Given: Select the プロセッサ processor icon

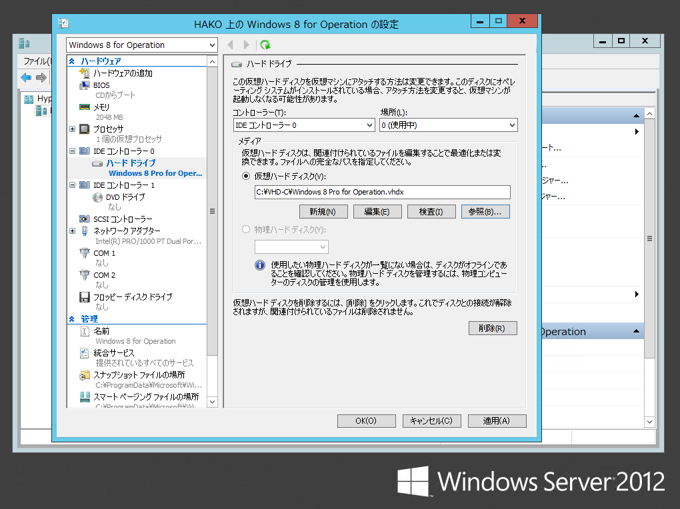Looking at the screenshot, I should [85, 129].
